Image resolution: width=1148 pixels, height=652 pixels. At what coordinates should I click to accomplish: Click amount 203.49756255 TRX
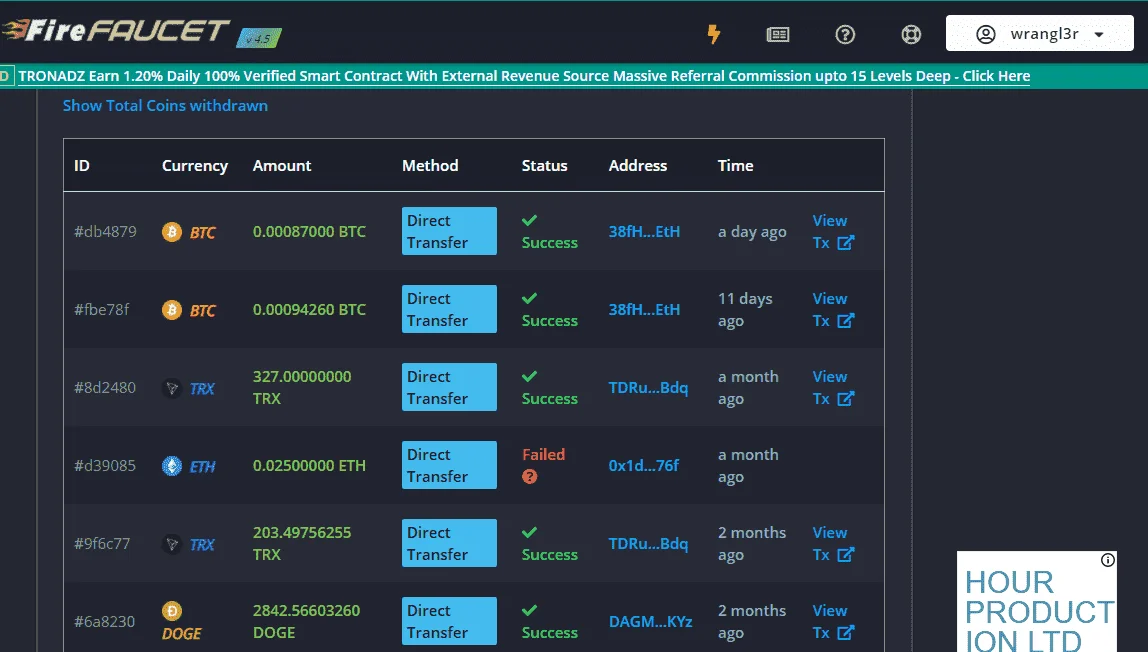click(302, 543)
